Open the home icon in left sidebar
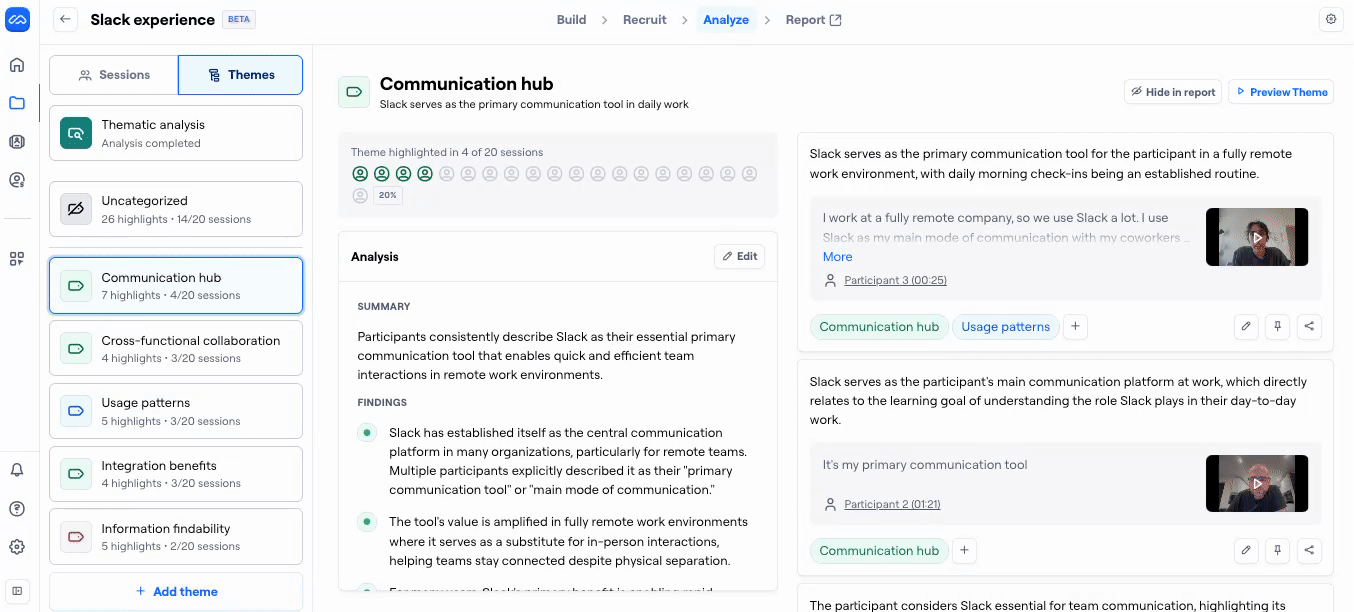 17,65
